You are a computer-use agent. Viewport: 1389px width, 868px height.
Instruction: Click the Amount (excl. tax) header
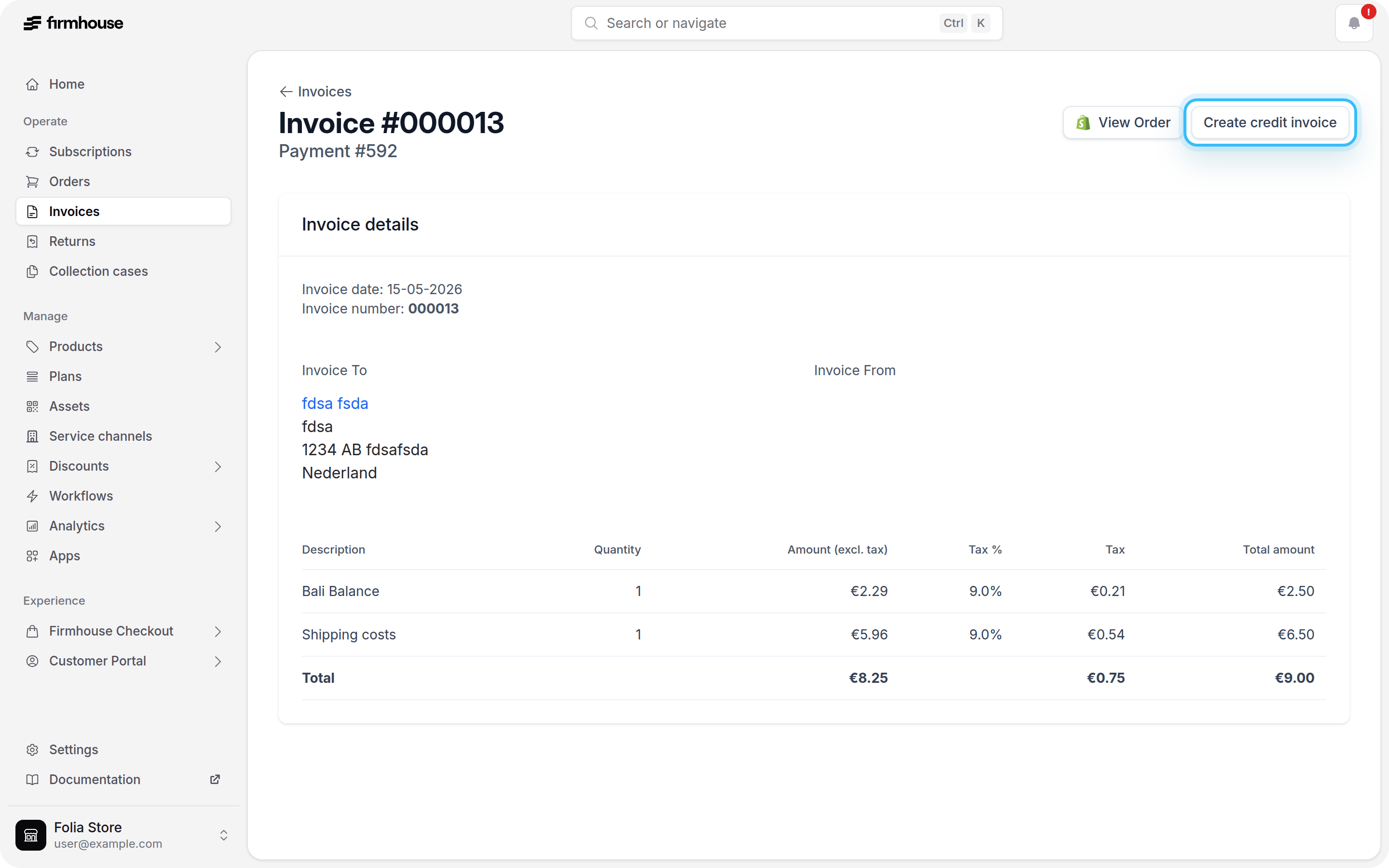point(837,549)
